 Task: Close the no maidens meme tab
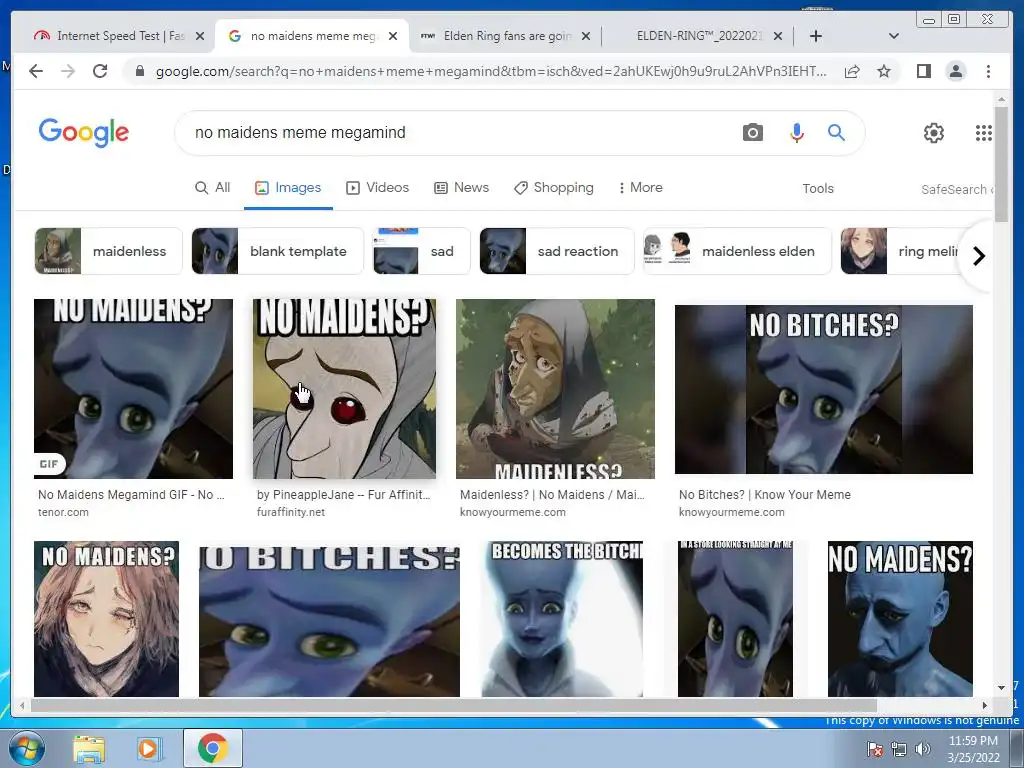[x=392, y=36]
